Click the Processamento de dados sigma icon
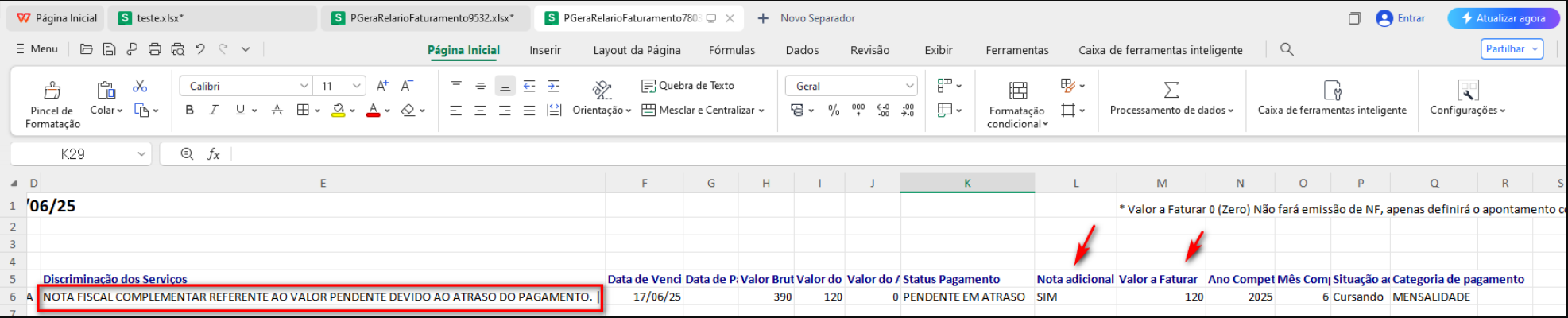 [x=1171, y=90]
